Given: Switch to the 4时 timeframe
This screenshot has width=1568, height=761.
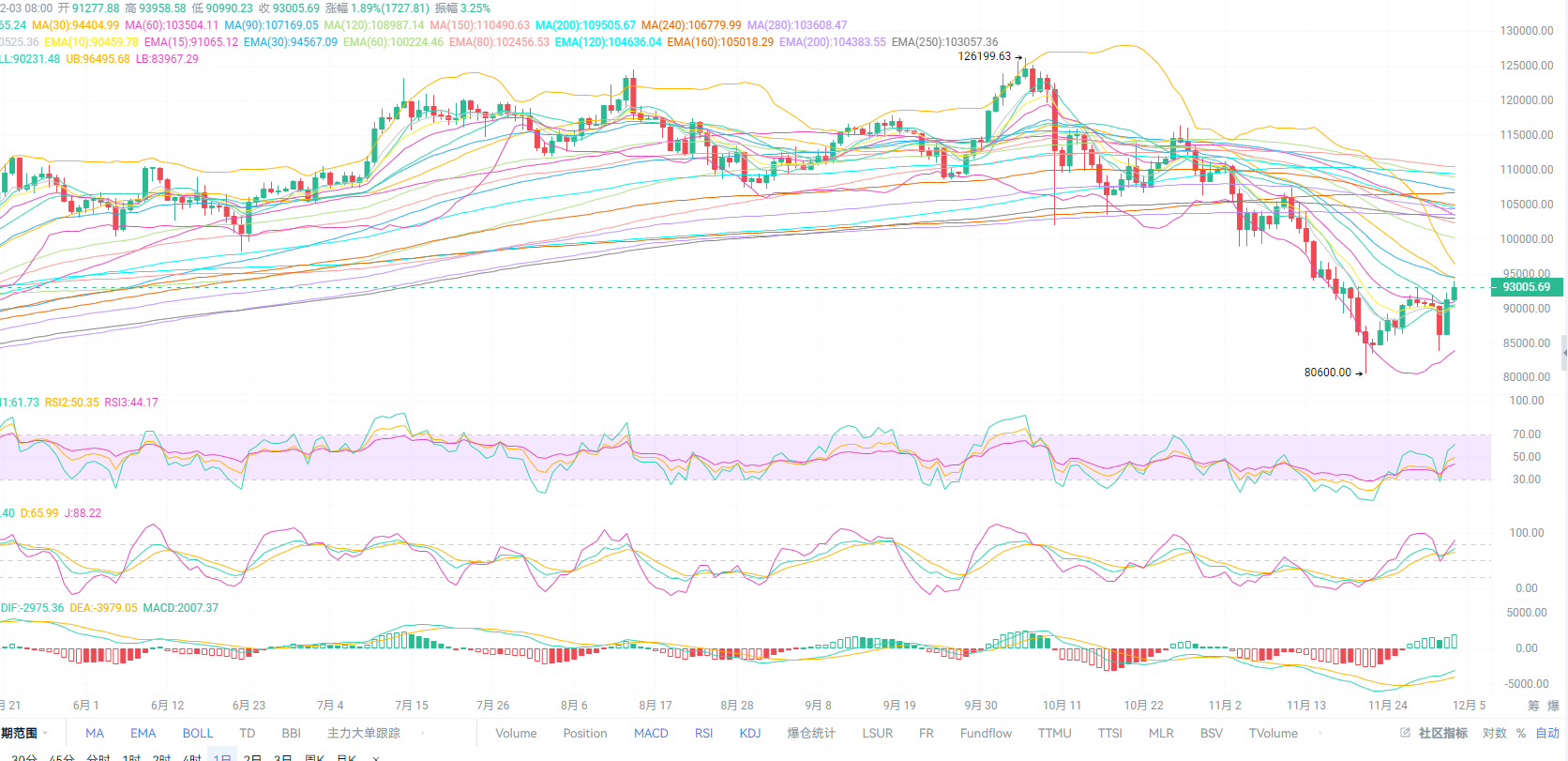Looking at the screenshot, I should [x=192, y=756].
